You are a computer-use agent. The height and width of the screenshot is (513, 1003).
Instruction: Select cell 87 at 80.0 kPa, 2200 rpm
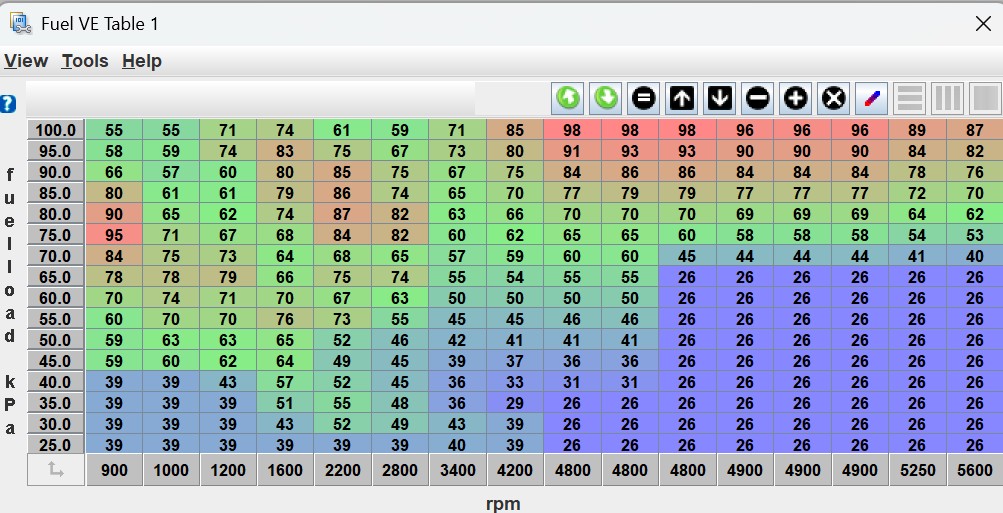point(342,214)
